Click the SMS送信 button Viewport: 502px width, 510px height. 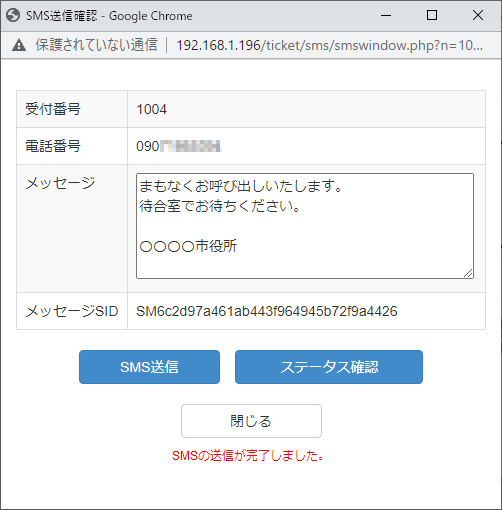(x=149, y=367)
